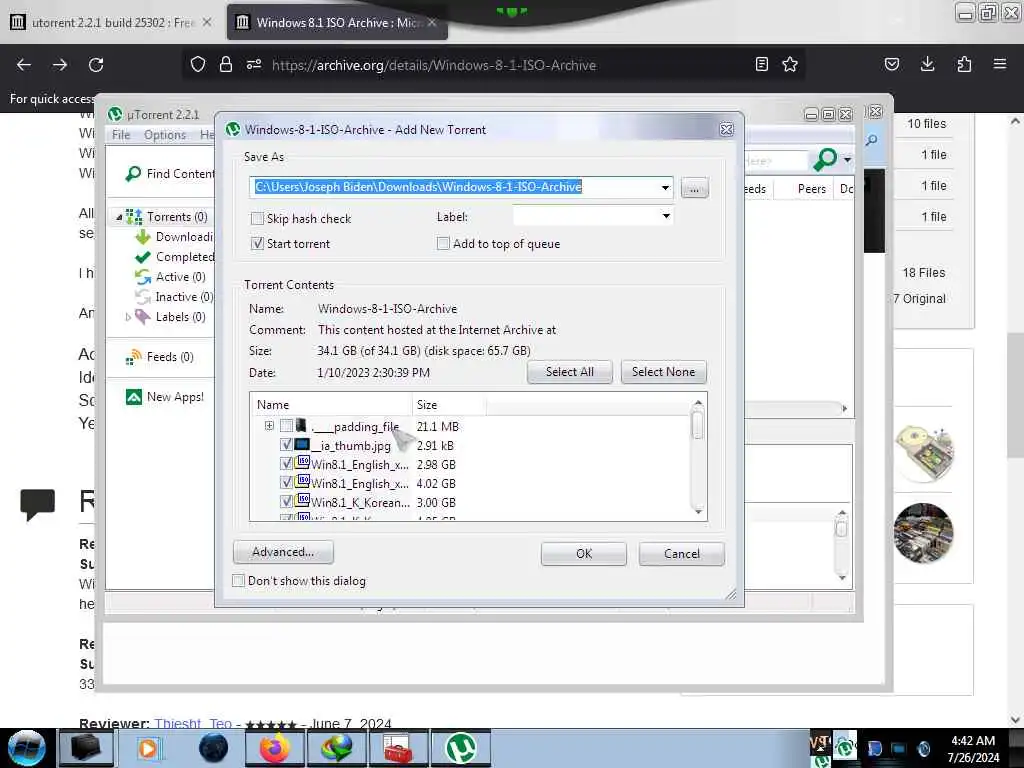This screenshot has height=768, width=1024.
Task: Open media player taskbar icon
Action: (x=149, y=748)
